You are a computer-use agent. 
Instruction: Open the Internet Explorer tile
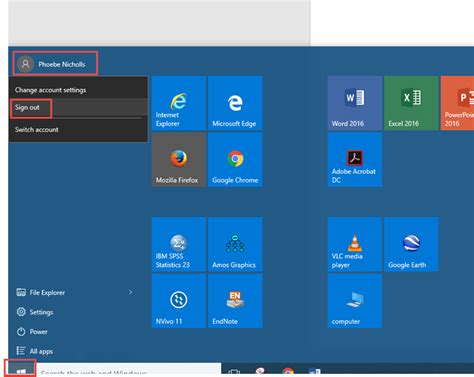(179, 103)
